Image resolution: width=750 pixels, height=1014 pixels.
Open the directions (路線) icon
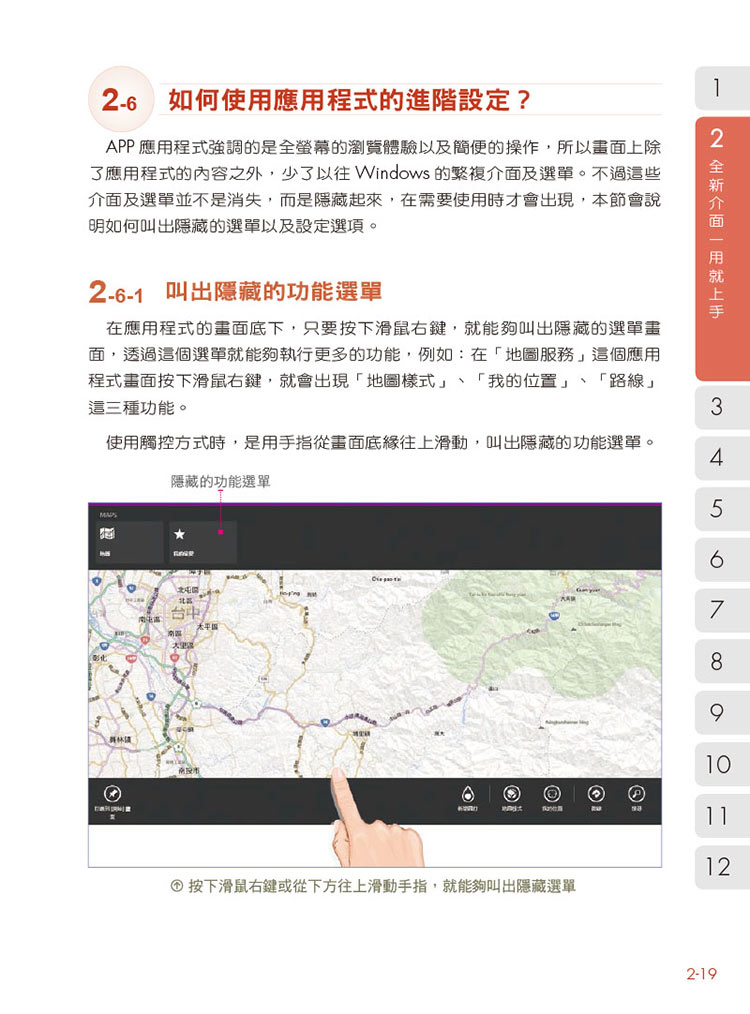tap(596, 793)
